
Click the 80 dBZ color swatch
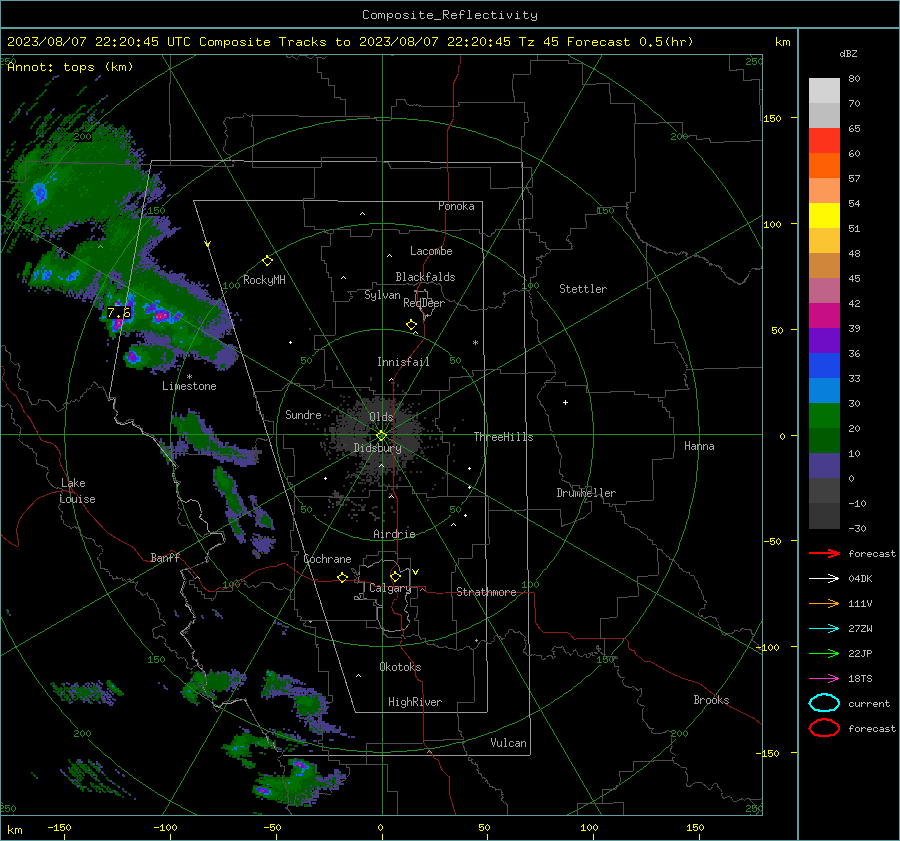click(824, 90)
